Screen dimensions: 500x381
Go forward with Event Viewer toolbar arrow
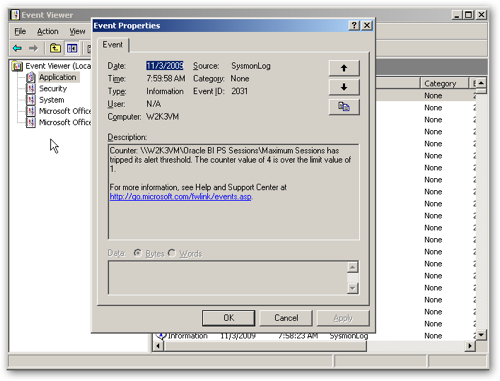(33, 48)
